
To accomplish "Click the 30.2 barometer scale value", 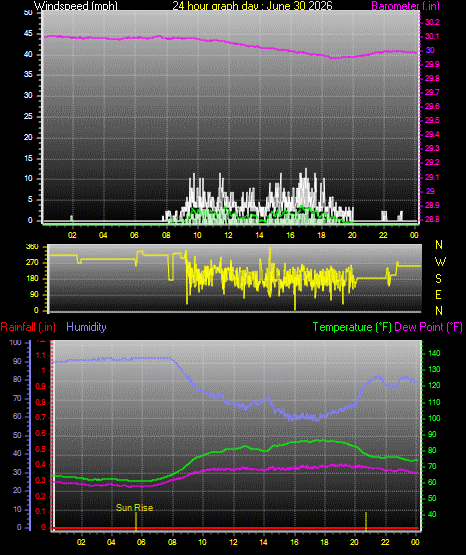I will pos(432,22).
